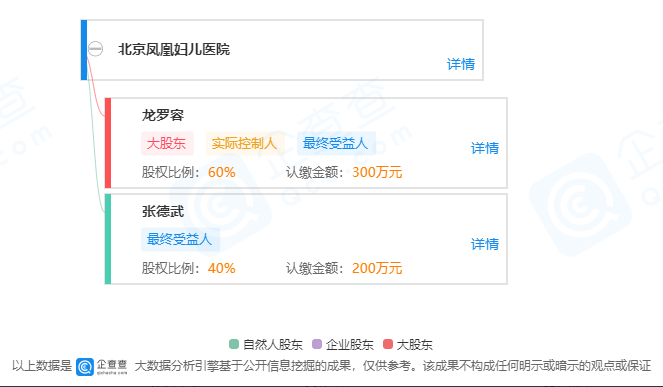This screenshot has height=387, width=663.
Task: Collapse the 北京凤凰妇儿医院 tree node
Action: point(96,49)
